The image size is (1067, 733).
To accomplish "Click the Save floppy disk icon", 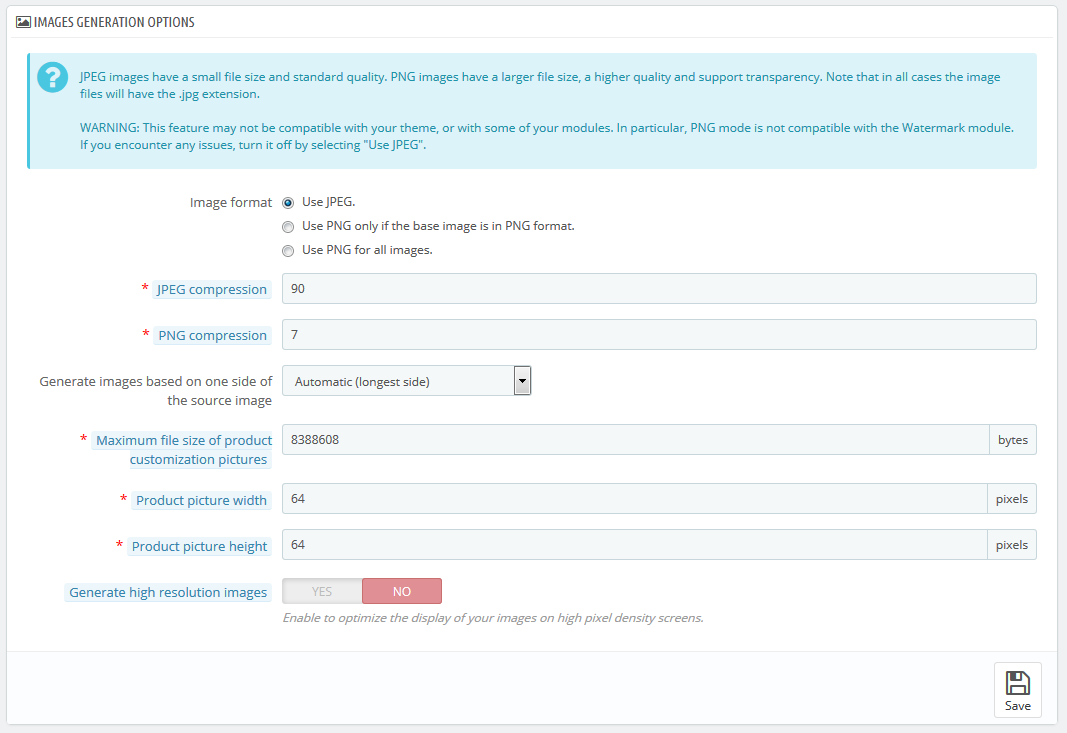I will pos(1017,683).
